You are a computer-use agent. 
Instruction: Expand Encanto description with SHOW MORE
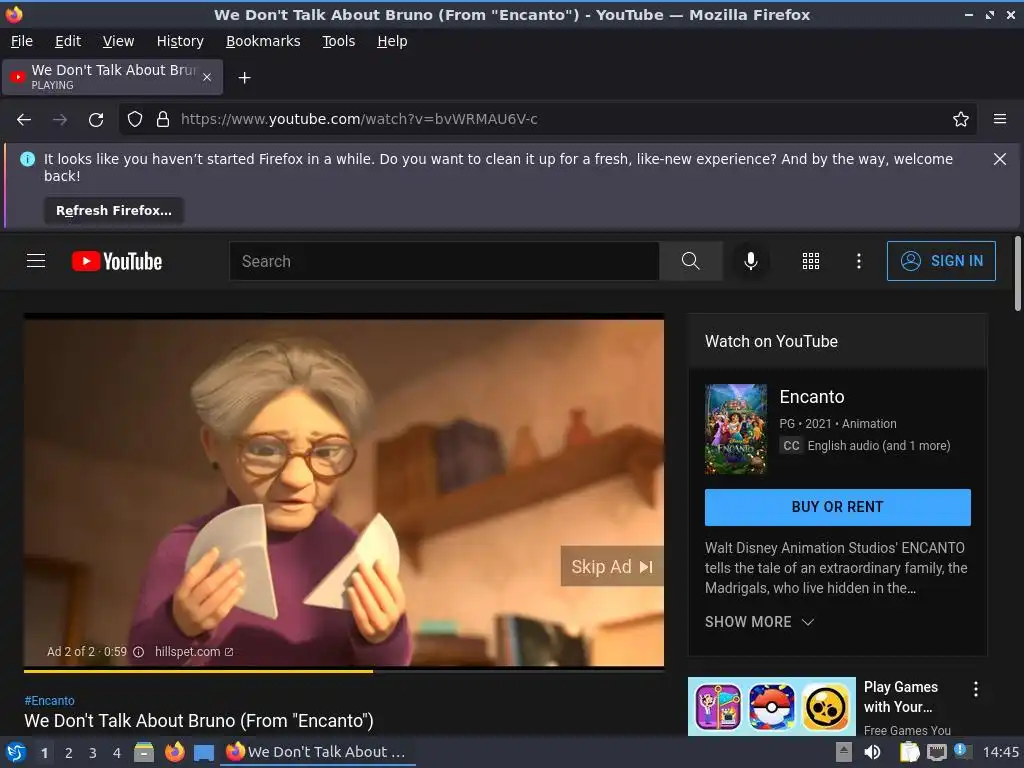click(x=759, y=622)
